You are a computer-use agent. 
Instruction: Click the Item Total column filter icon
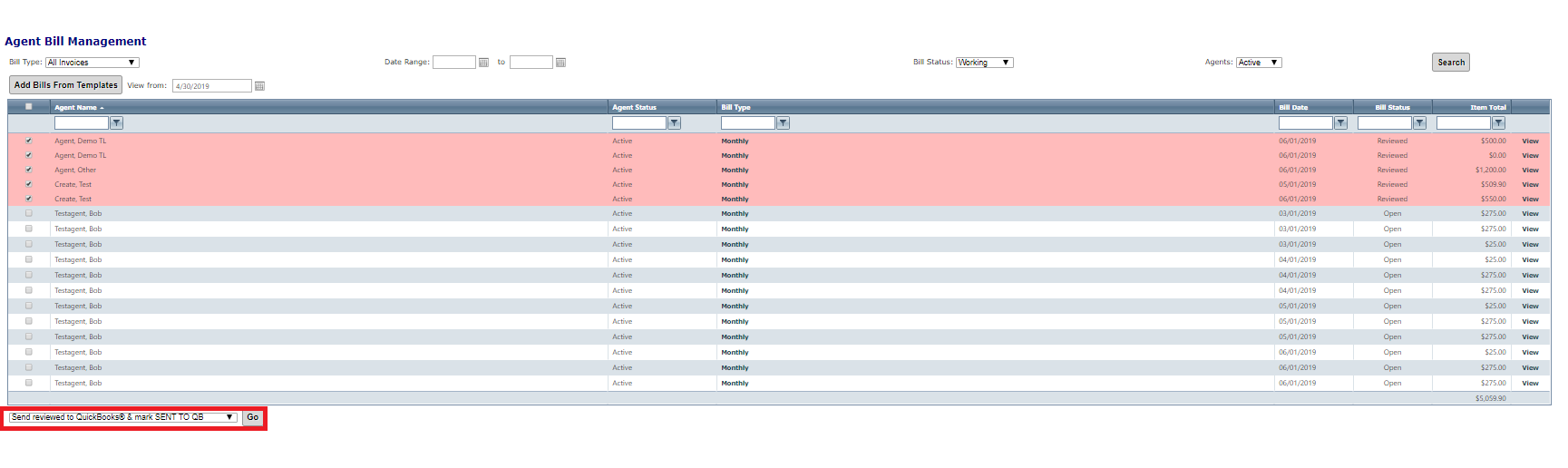[1498, 123]
